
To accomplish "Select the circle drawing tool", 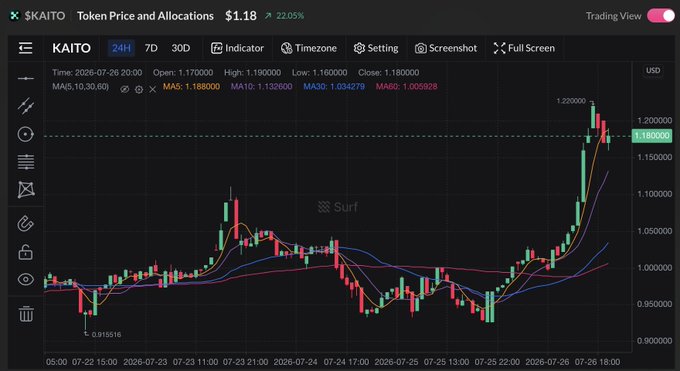I will [26, 135].
